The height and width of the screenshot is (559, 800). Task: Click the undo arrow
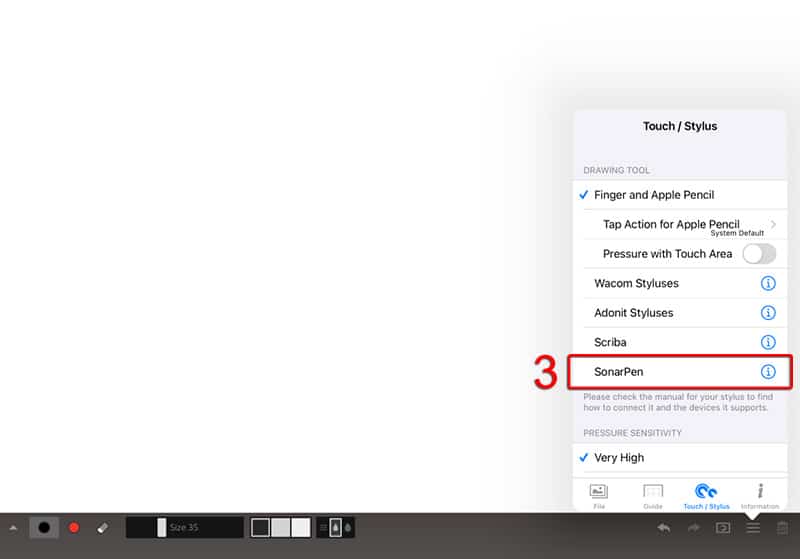pos(663,527)
